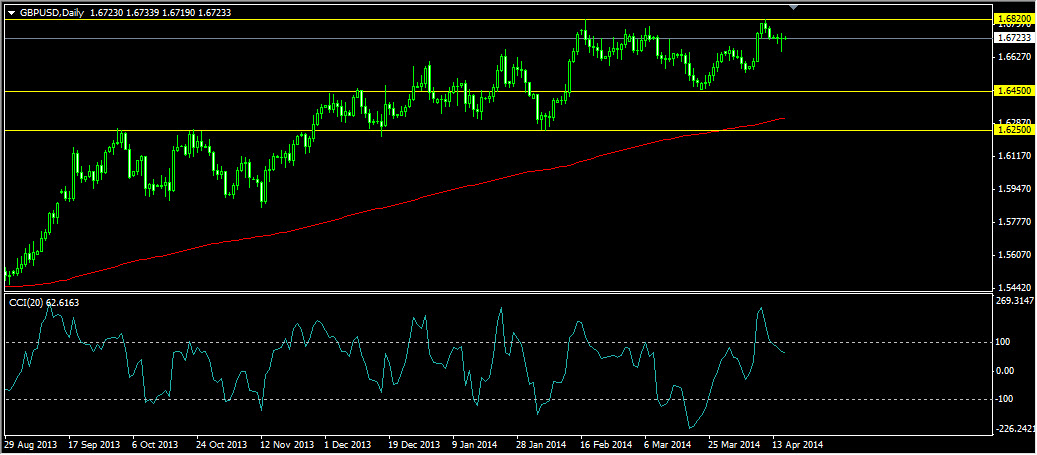This screenshot has width=1037, height=455.
Task: Click the current price label 1.67233 on axis
Action: point(1013,38)
